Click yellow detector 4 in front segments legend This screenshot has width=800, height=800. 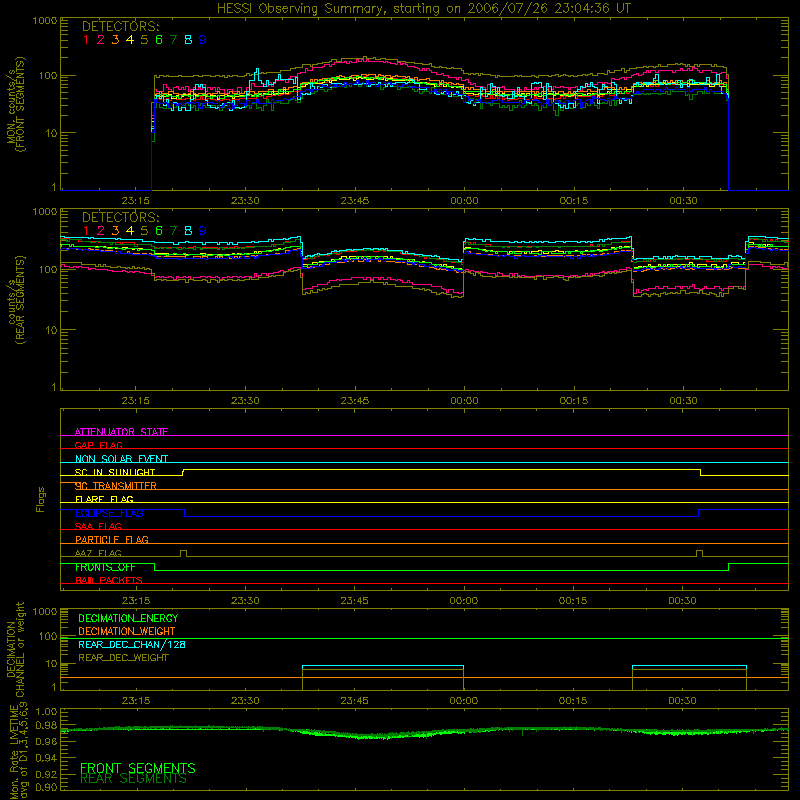point(130,40)
